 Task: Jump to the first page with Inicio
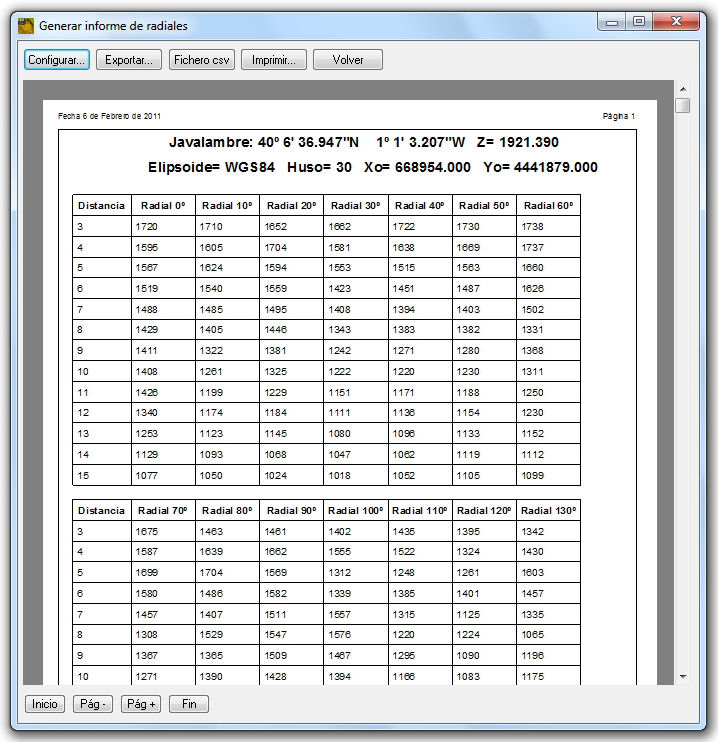pyautogui.click(x=44, y=704)
